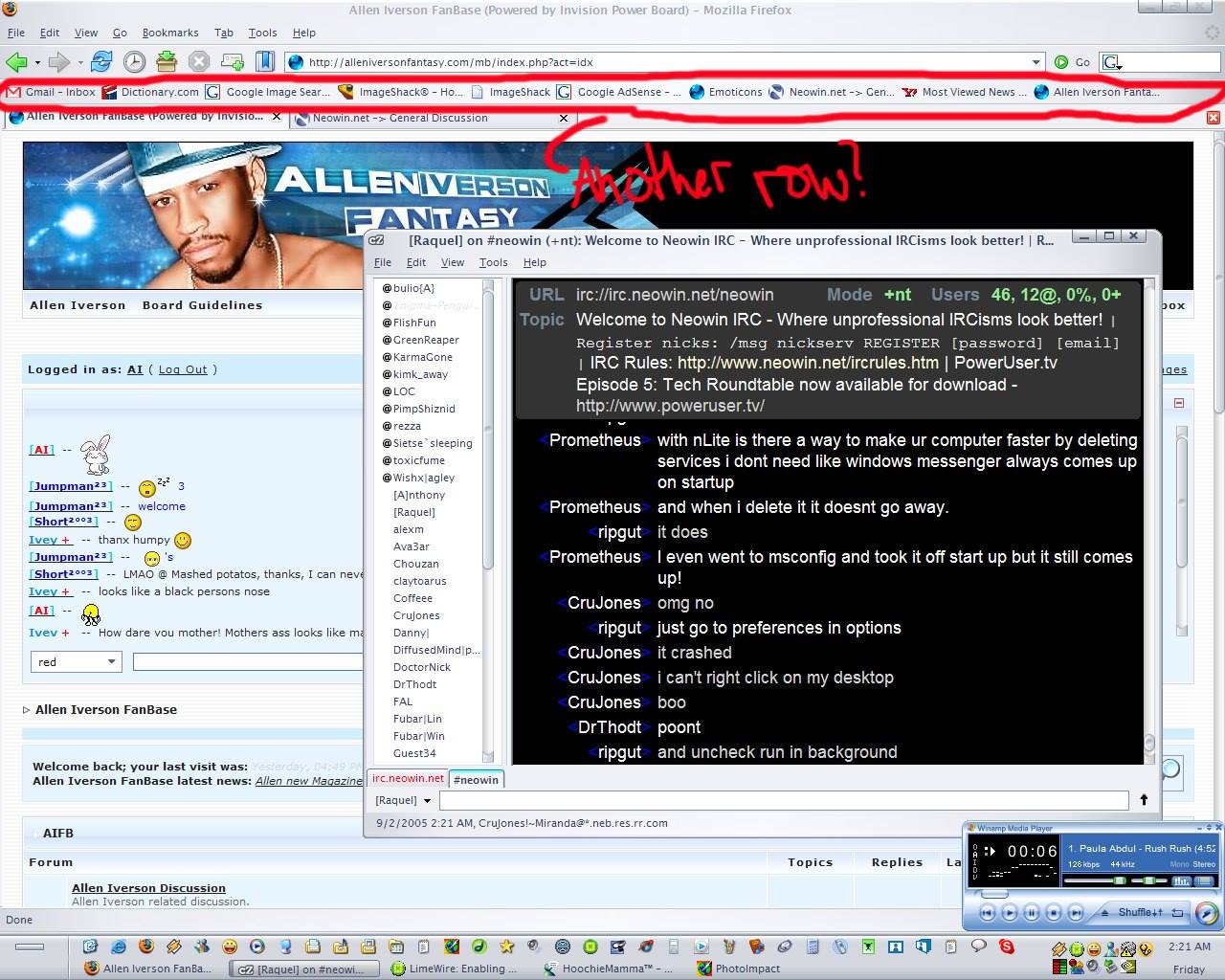This screenshot has width=1225, height=980.
Task: Open the Downloads icon in Firefox toolbar
Action: (x=167, y=62)
